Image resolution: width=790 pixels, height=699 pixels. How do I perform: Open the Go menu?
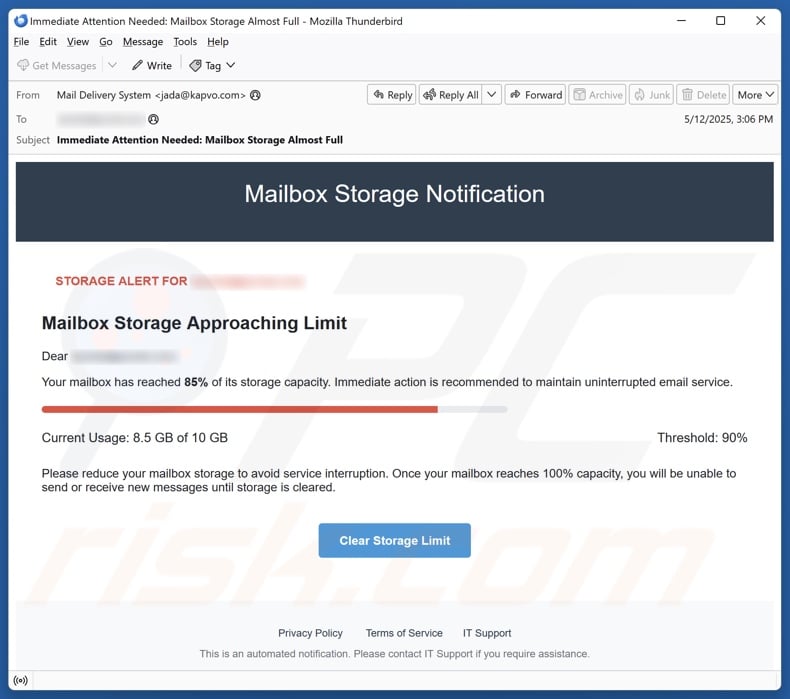106,42
